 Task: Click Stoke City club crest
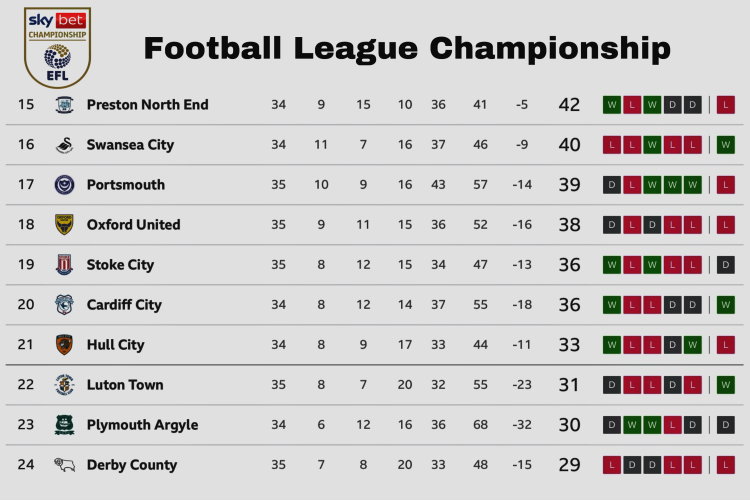[65, 265]
